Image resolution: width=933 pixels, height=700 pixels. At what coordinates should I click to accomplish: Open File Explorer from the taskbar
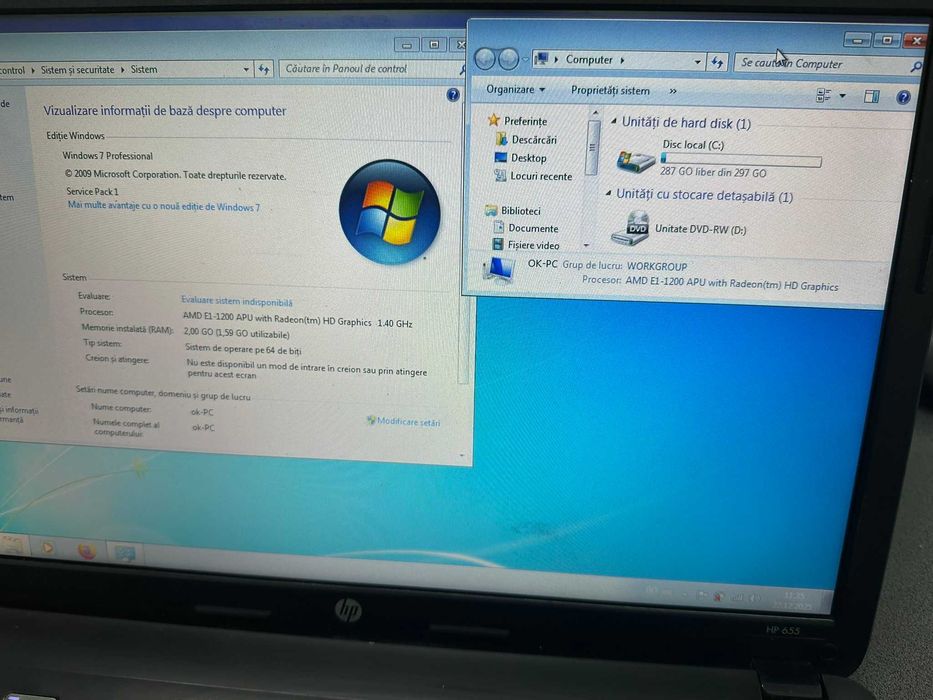12,545
